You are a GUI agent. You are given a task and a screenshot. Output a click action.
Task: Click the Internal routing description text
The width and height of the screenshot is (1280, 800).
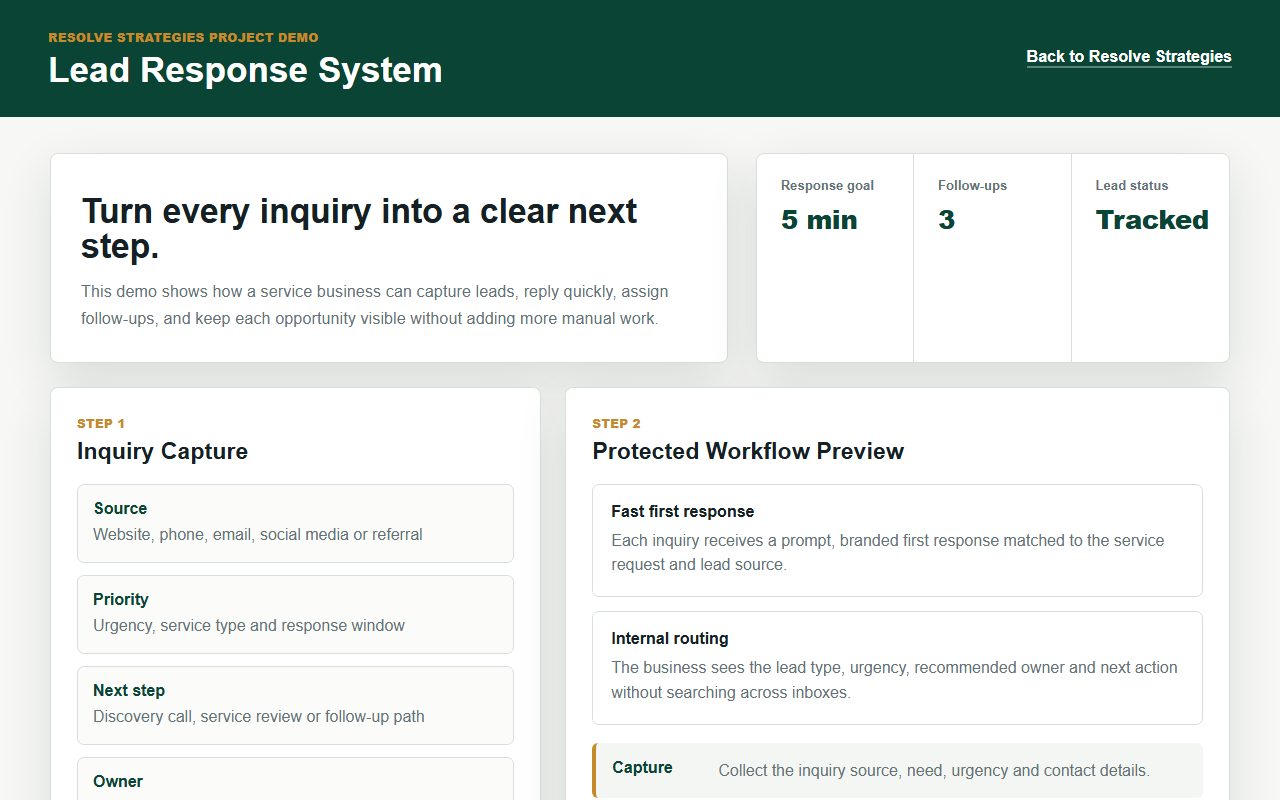click(895, 679)
